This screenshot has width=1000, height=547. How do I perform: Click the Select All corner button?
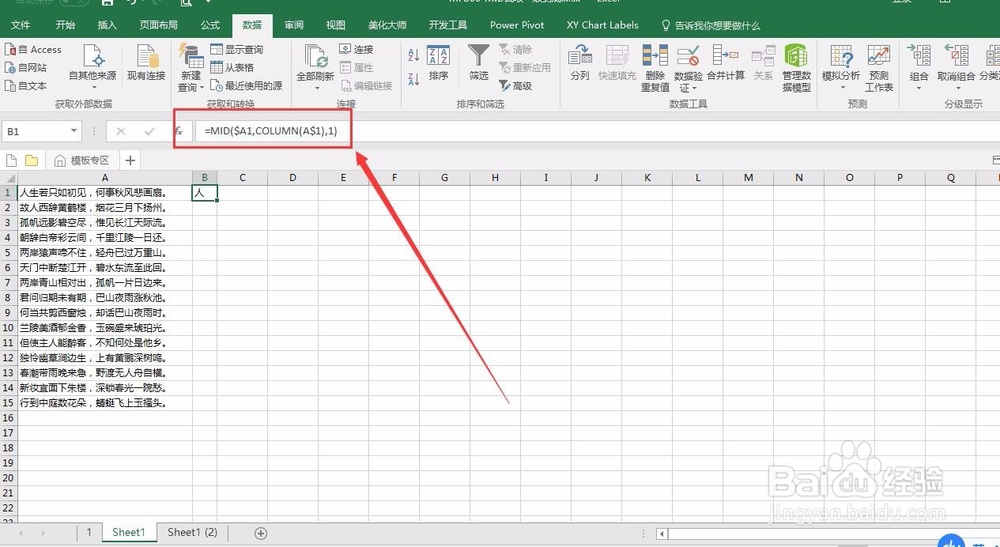[8, 178]
